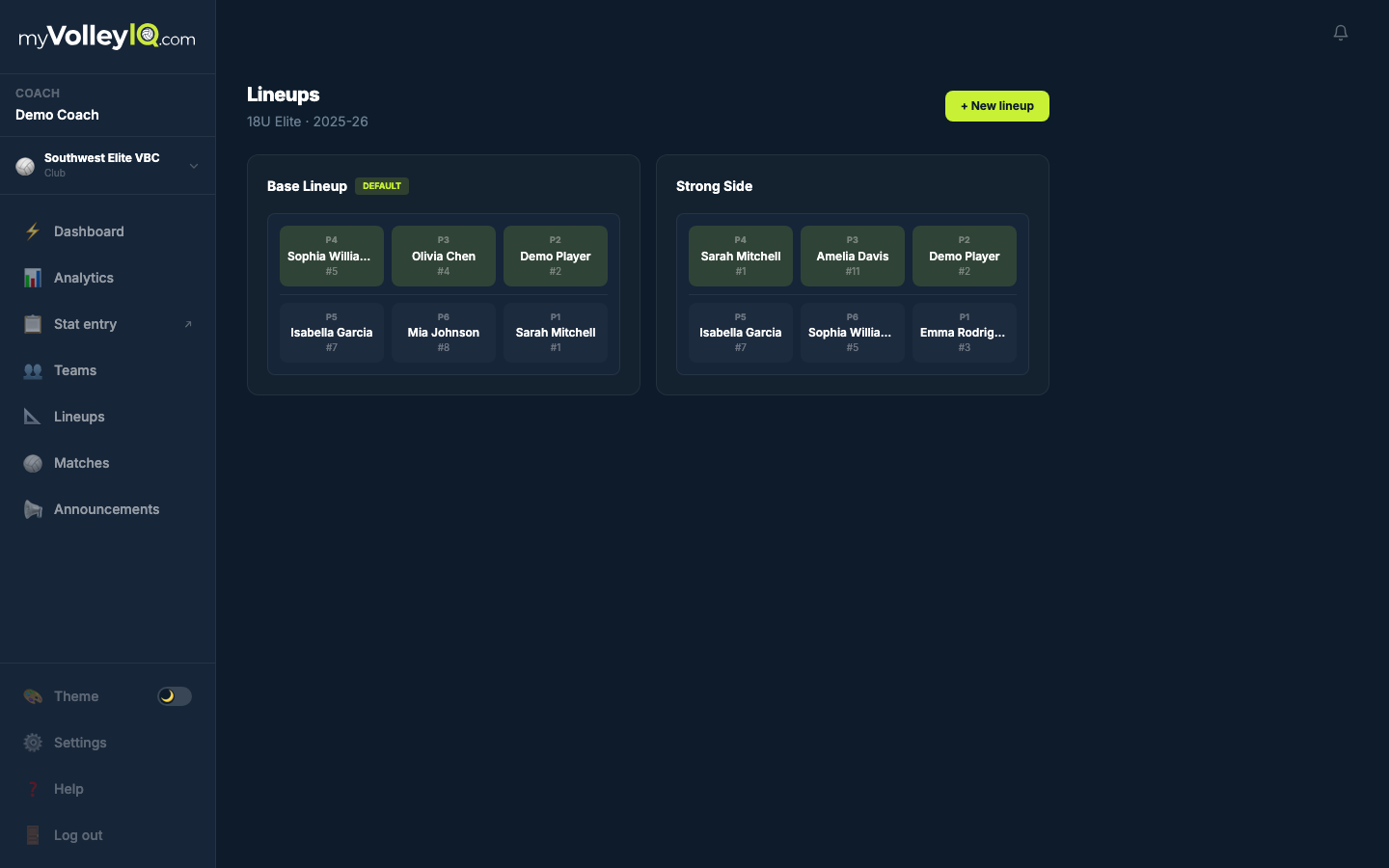The height and width of the screenshot is (868, 1389).
Task: Click the Teams people icon
Action: point(33,370)
